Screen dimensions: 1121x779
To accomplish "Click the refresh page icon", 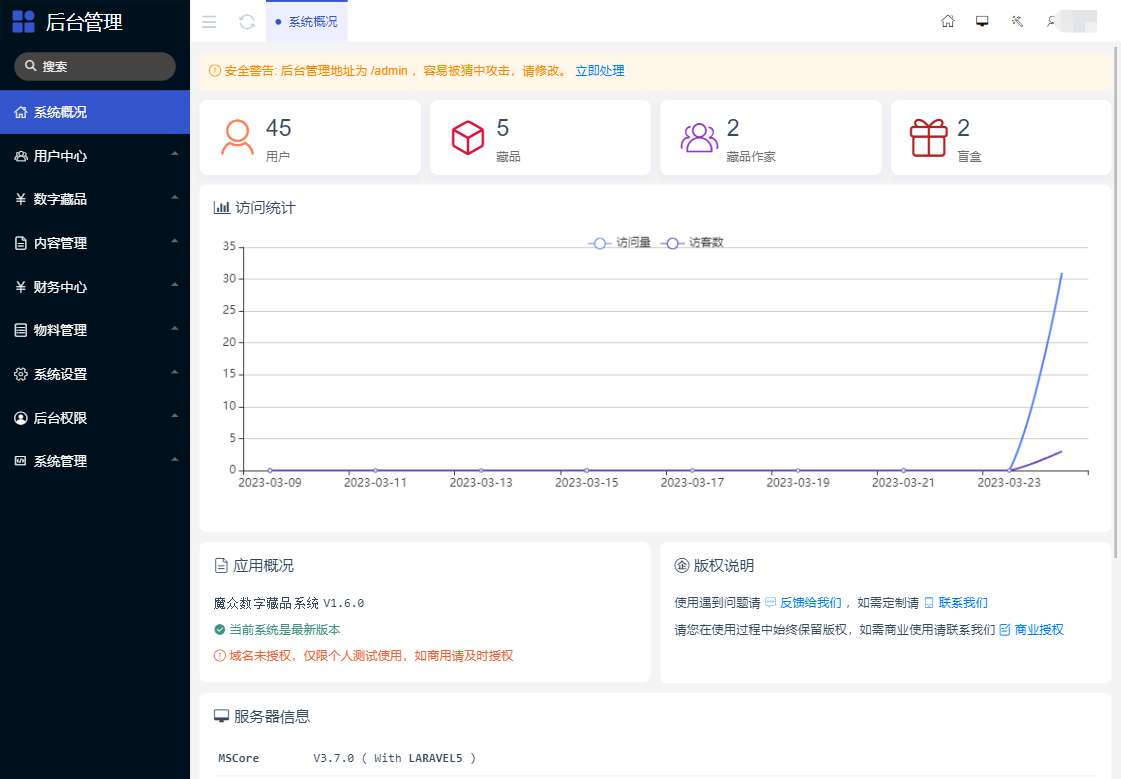I will (247, 22).
